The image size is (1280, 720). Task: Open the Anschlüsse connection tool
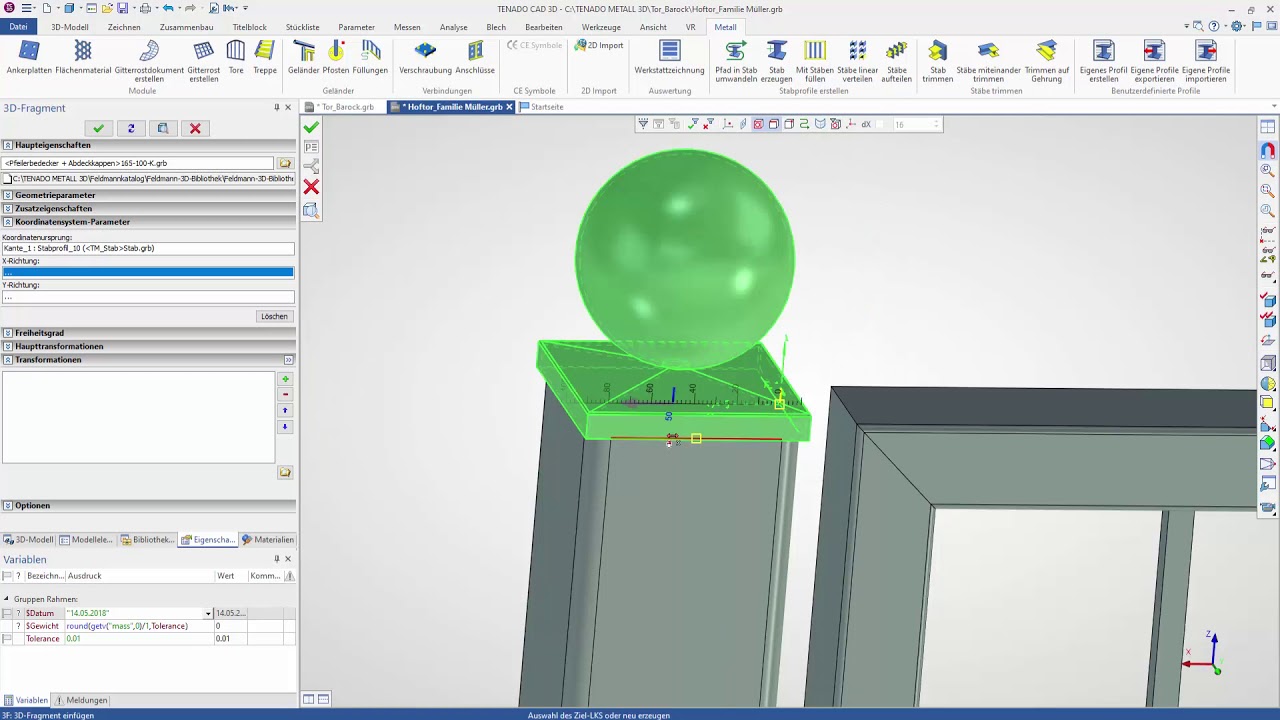(x=475, y=58)
